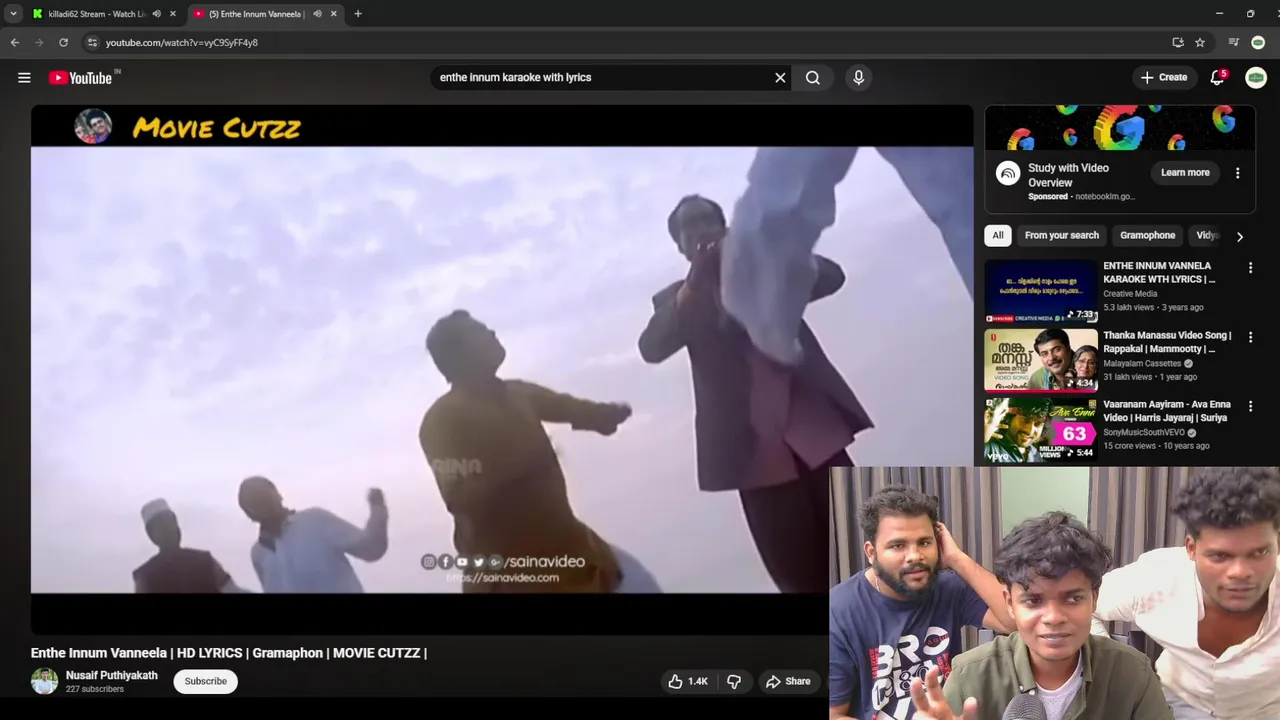Open the Chrome profile avatar
Viewport: 1280px width, 720px height.
[x=1258, y=42]
